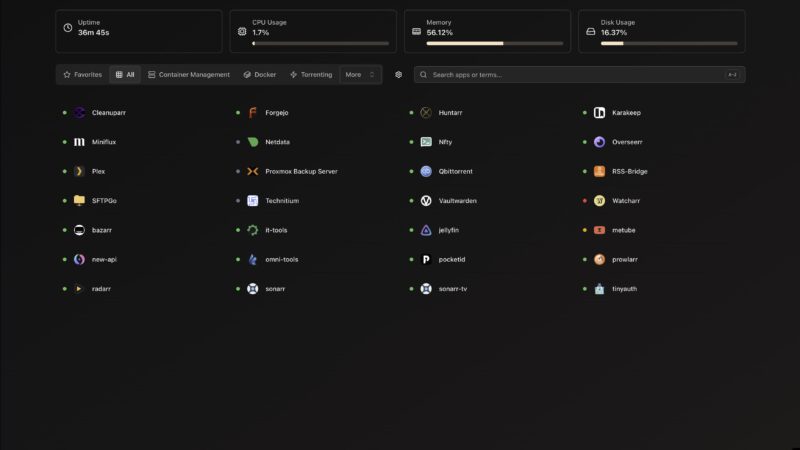Open the Docker category tab
Screen dimensions: 800x450
pos(260,75)
